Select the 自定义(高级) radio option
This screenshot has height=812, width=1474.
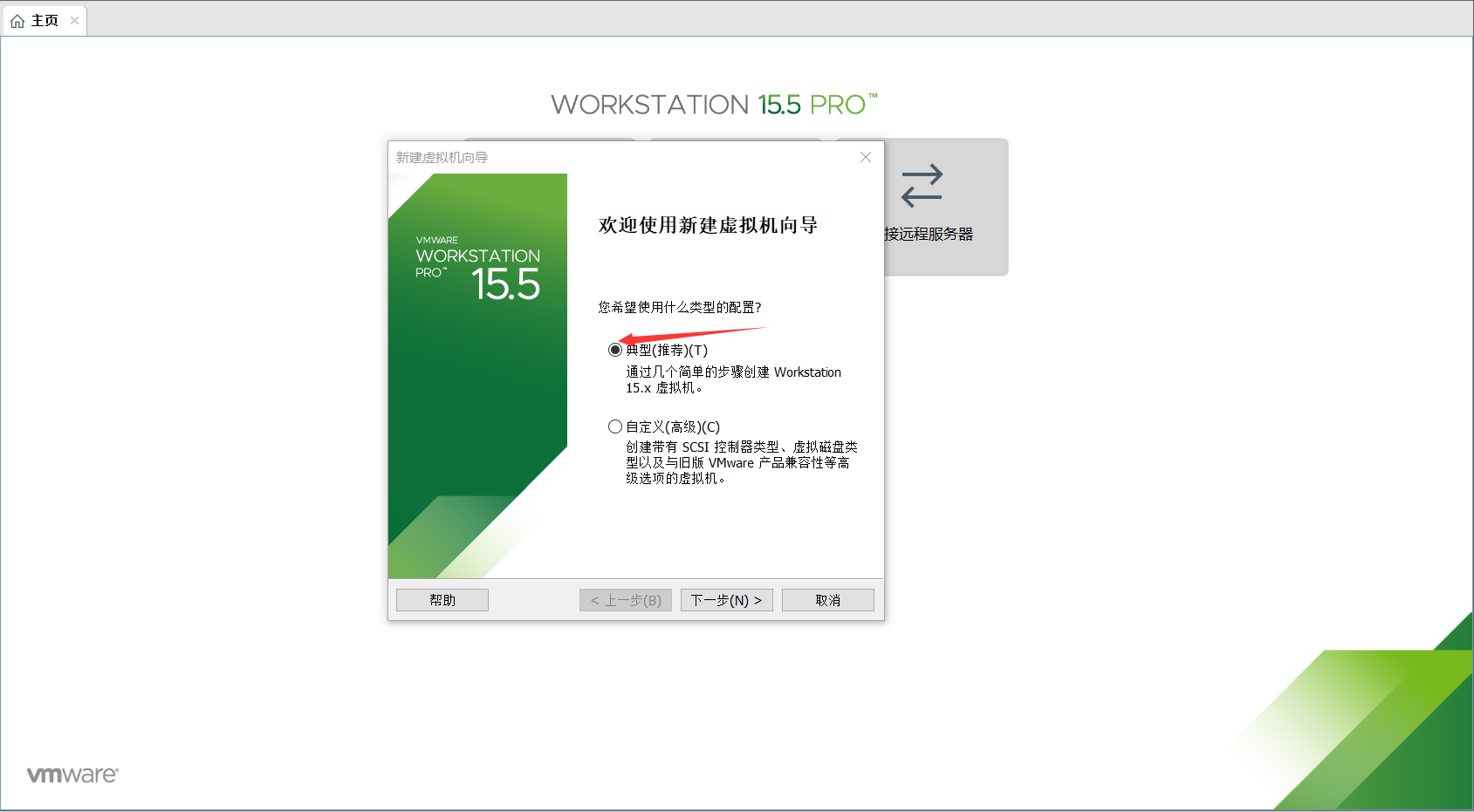(x=615, y=426)
